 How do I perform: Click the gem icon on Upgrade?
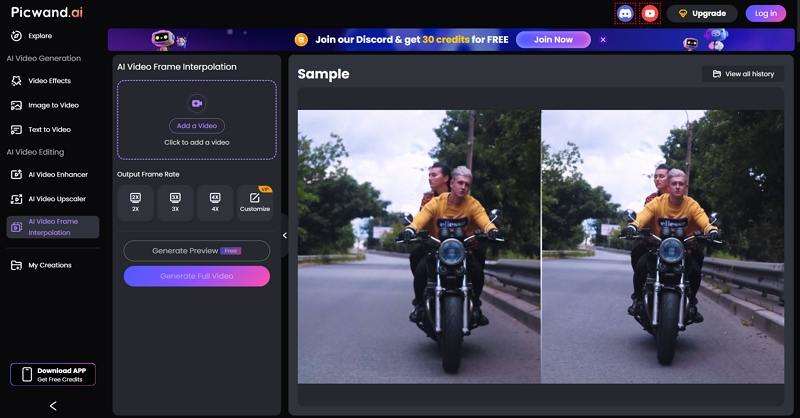click(683, 14)
